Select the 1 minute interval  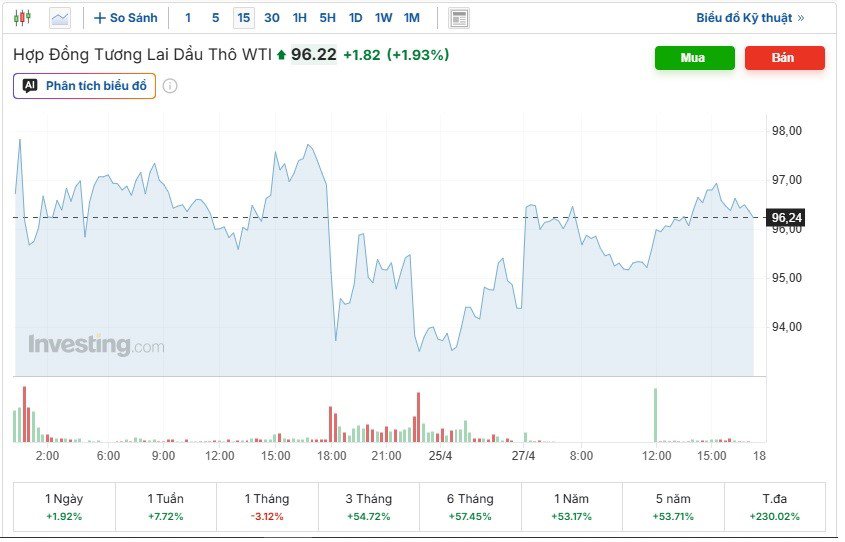(188, 18)
